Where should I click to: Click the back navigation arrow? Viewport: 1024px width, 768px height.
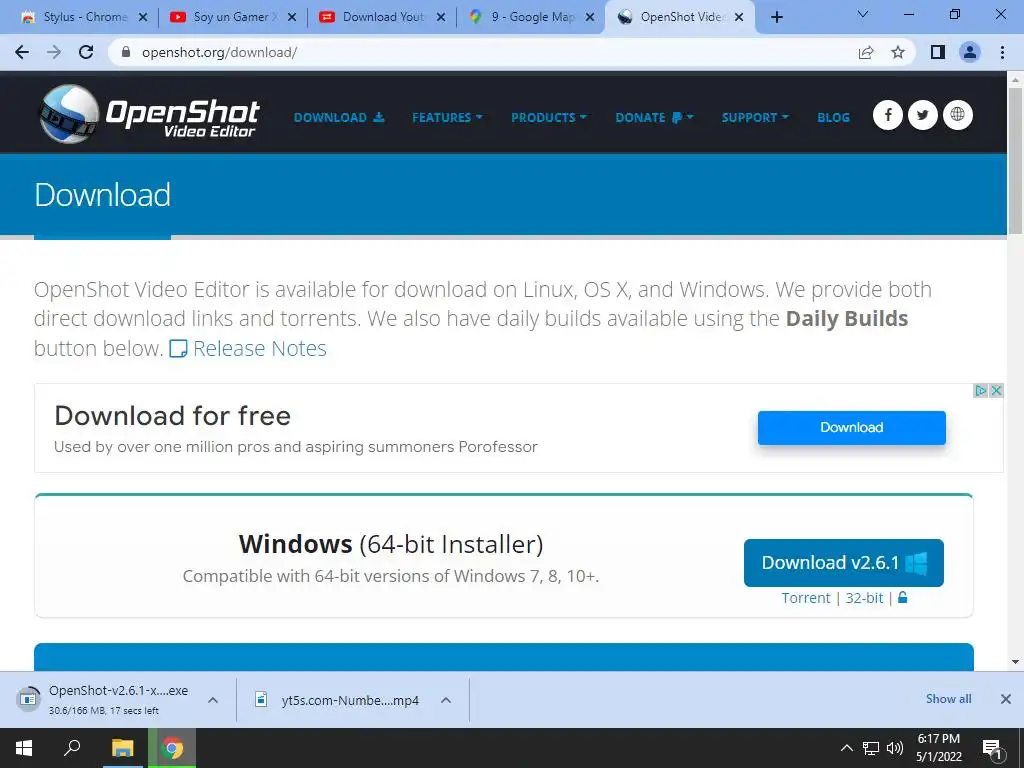(x=22, y=52)
